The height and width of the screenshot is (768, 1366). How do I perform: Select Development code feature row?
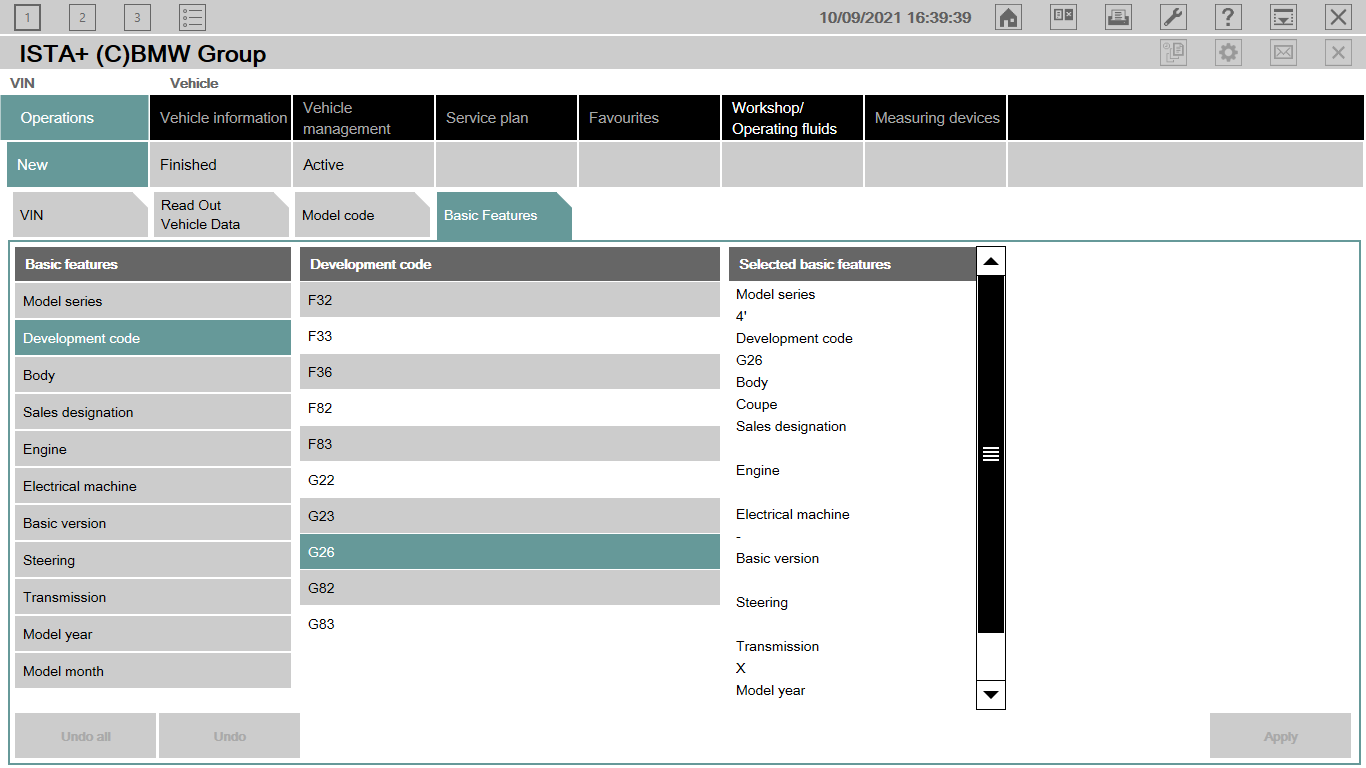[x=153, y=338]
